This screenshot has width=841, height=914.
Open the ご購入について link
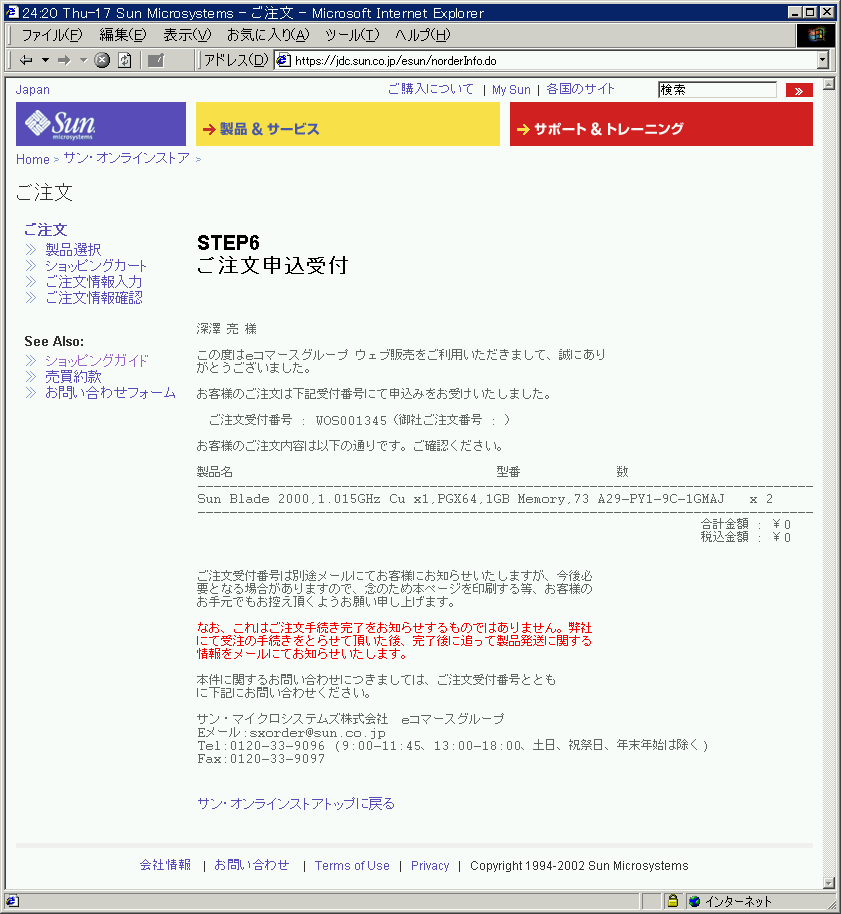pyautogui.click(x=431, y=89)
